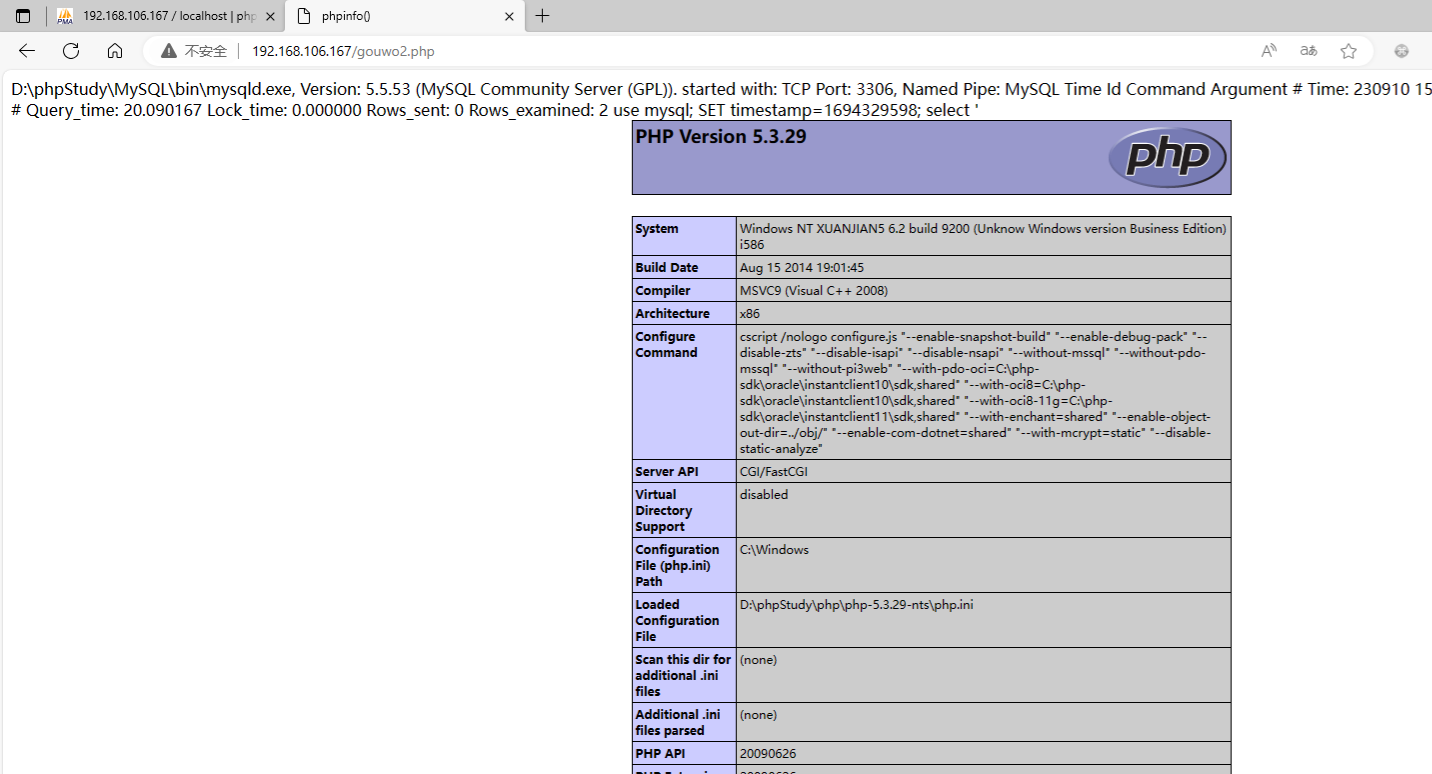Click the Configuration File (php.ini) Path label

pyautogui.click(x=677, y=566)
